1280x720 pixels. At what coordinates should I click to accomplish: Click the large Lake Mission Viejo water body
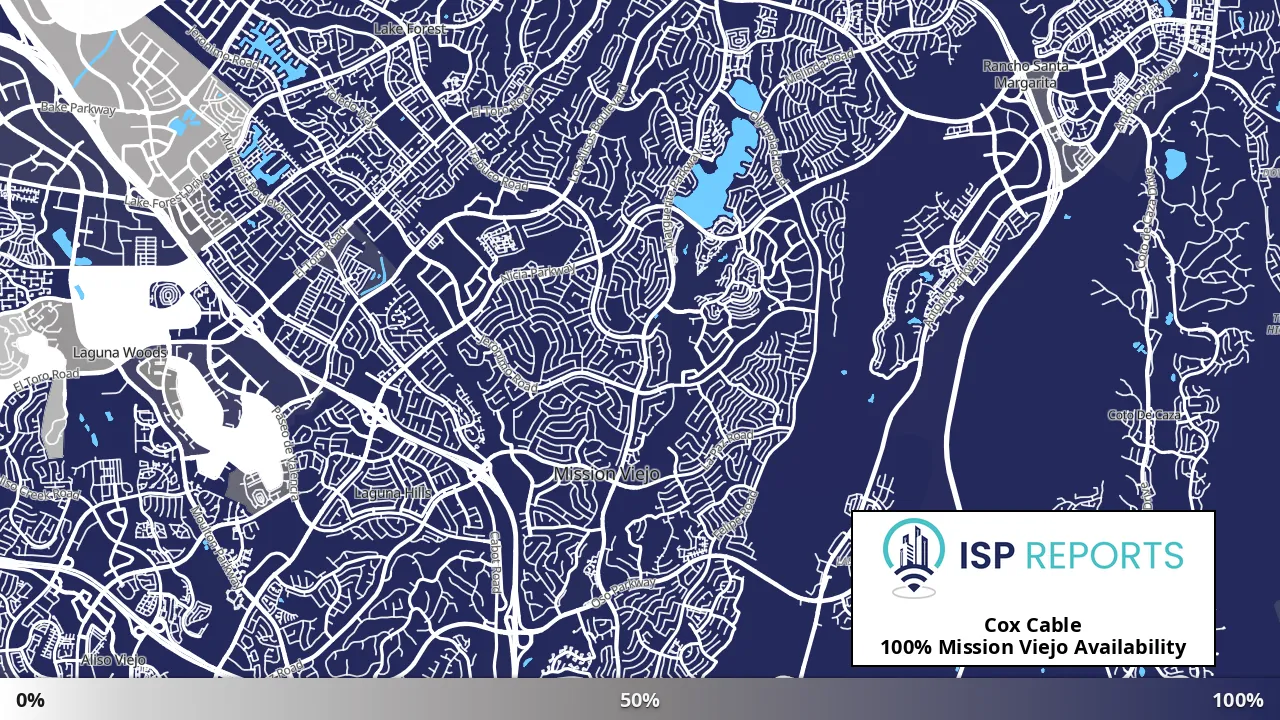point(716,175)
